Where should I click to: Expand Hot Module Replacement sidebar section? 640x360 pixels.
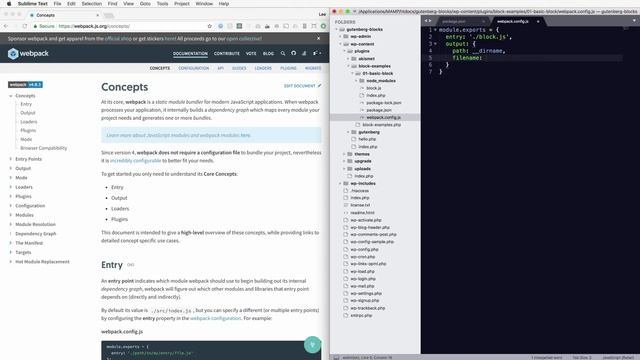point(11,262)
